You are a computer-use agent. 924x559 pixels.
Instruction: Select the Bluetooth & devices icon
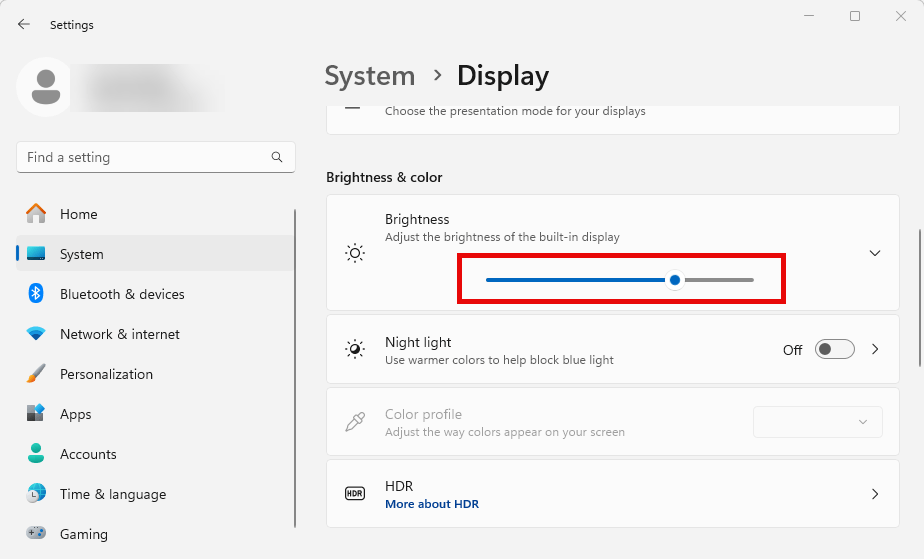point(36,294)
